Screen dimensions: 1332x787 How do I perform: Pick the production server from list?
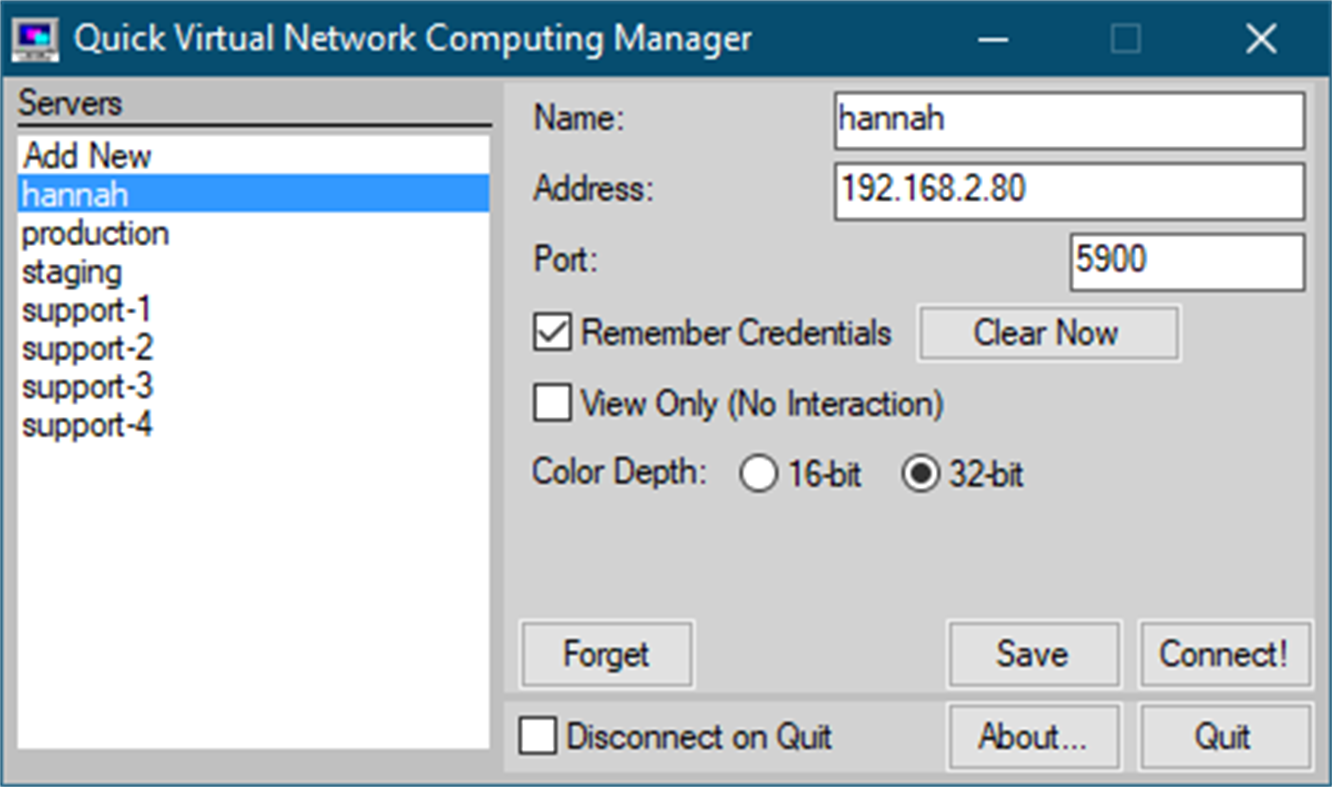tap(95, 233)
